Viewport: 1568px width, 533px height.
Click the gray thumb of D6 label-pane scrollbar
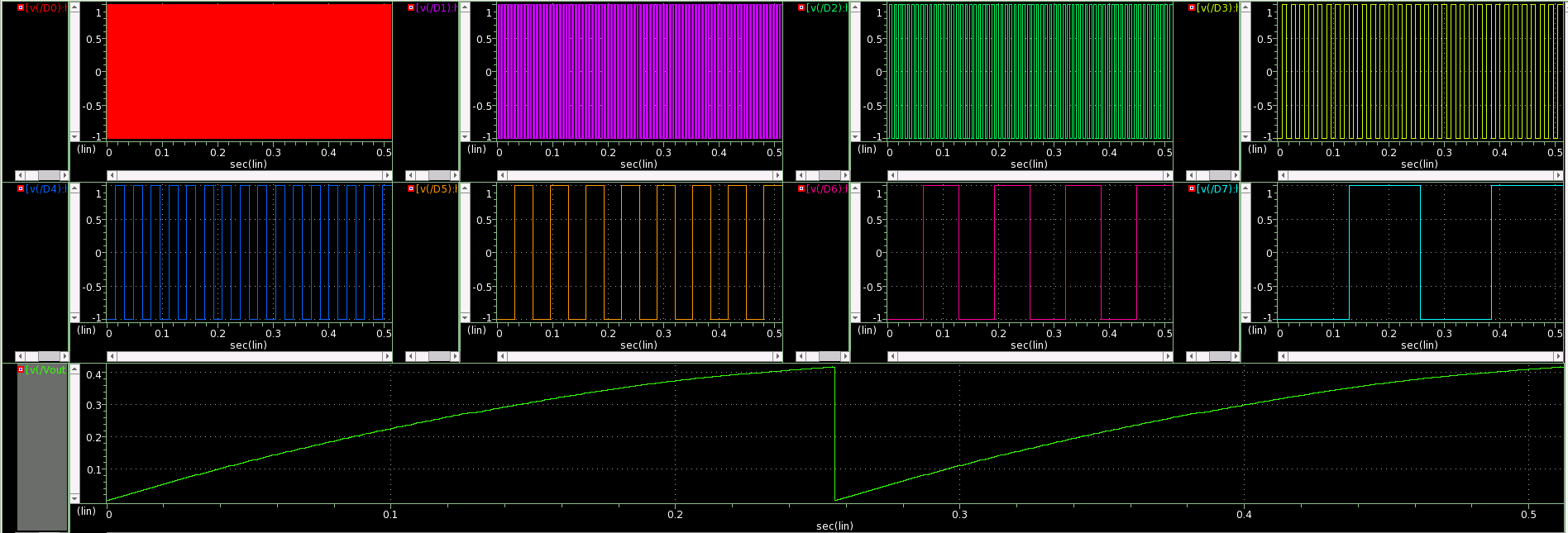pos(829,356)
